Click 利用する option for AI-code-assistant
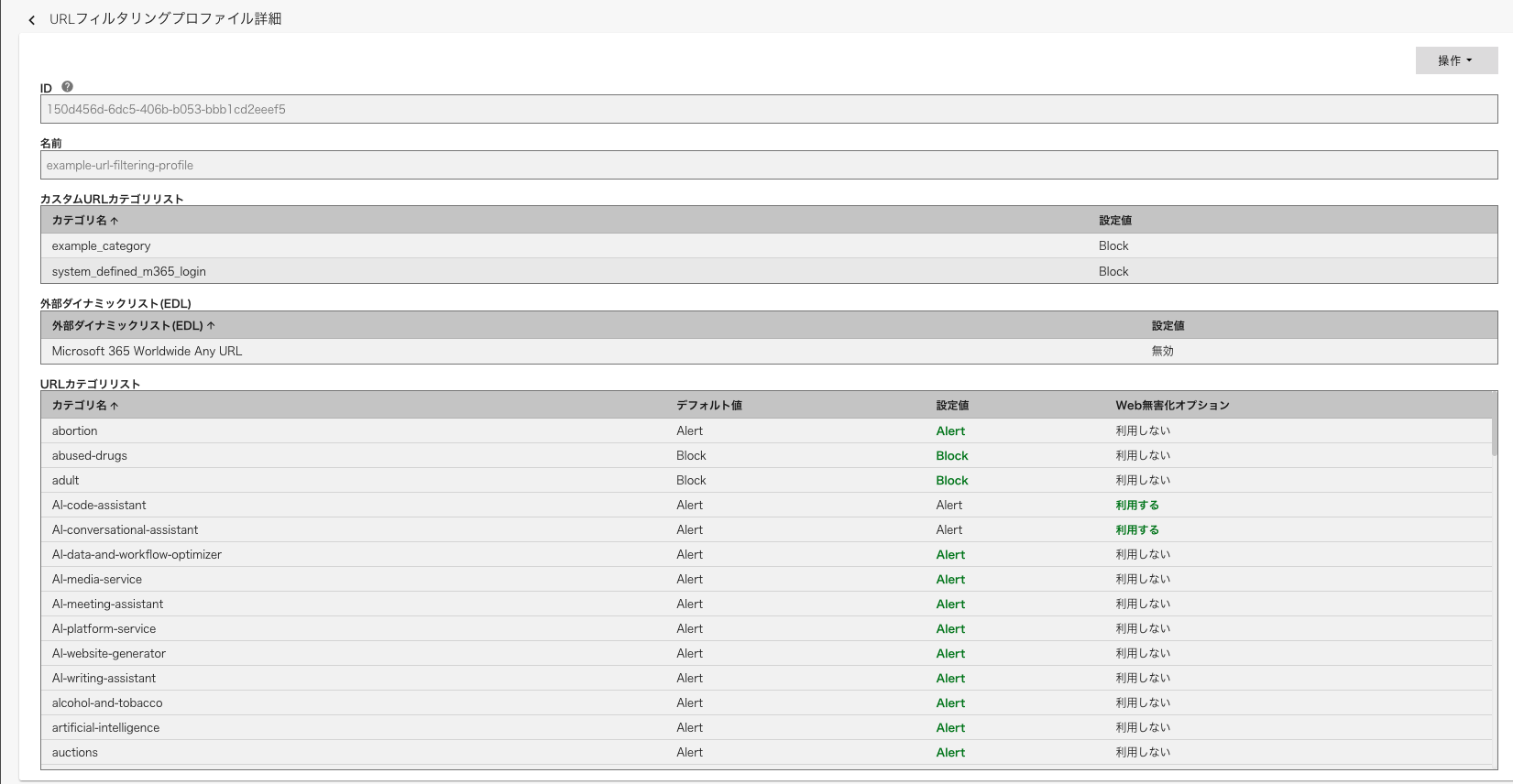Screen dimensions: 1513x784 click(1137, 505)
